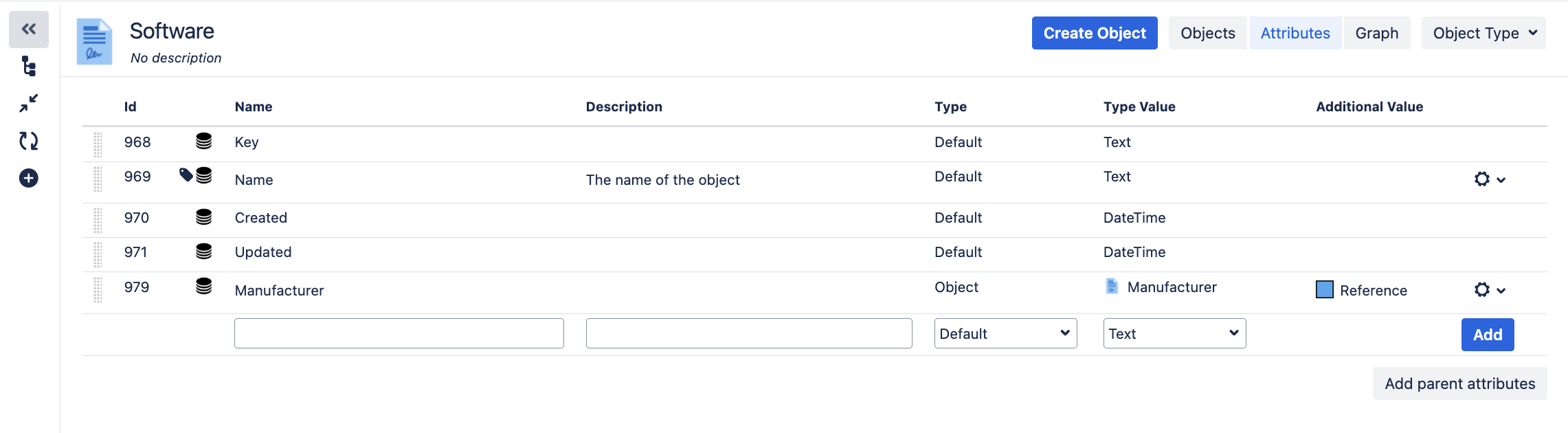Click the empty attribute name input field
This screenshot has width=1568, height=433.
pos(399,333)
